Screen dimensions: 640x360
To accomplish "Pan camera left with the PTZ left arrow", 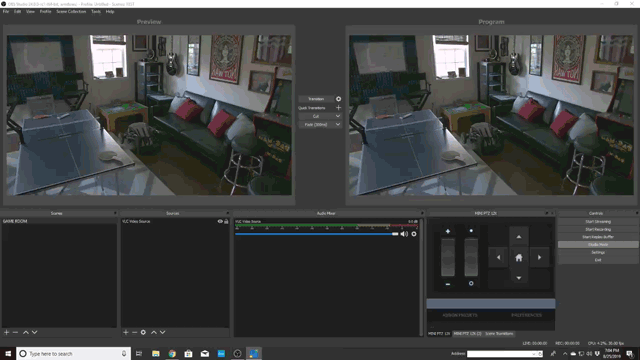I will pyautogui.click(x=498, y=258).
